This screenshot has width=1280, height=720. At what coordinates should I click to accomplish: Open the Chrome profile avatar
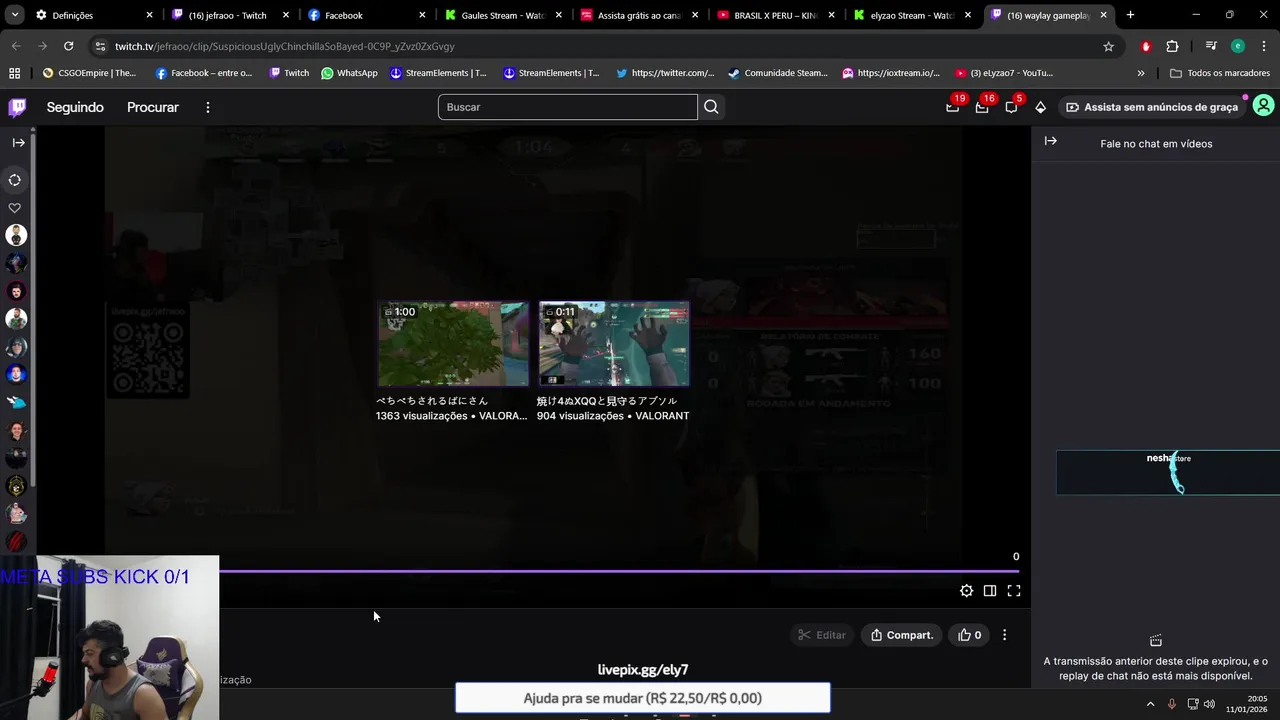(1238, 46)
